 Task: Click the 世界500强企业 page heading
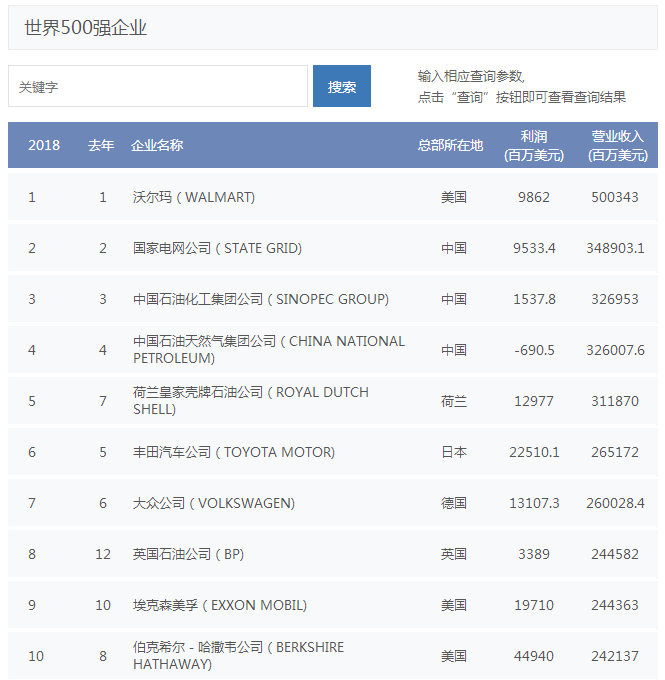(x=85, y=28)
